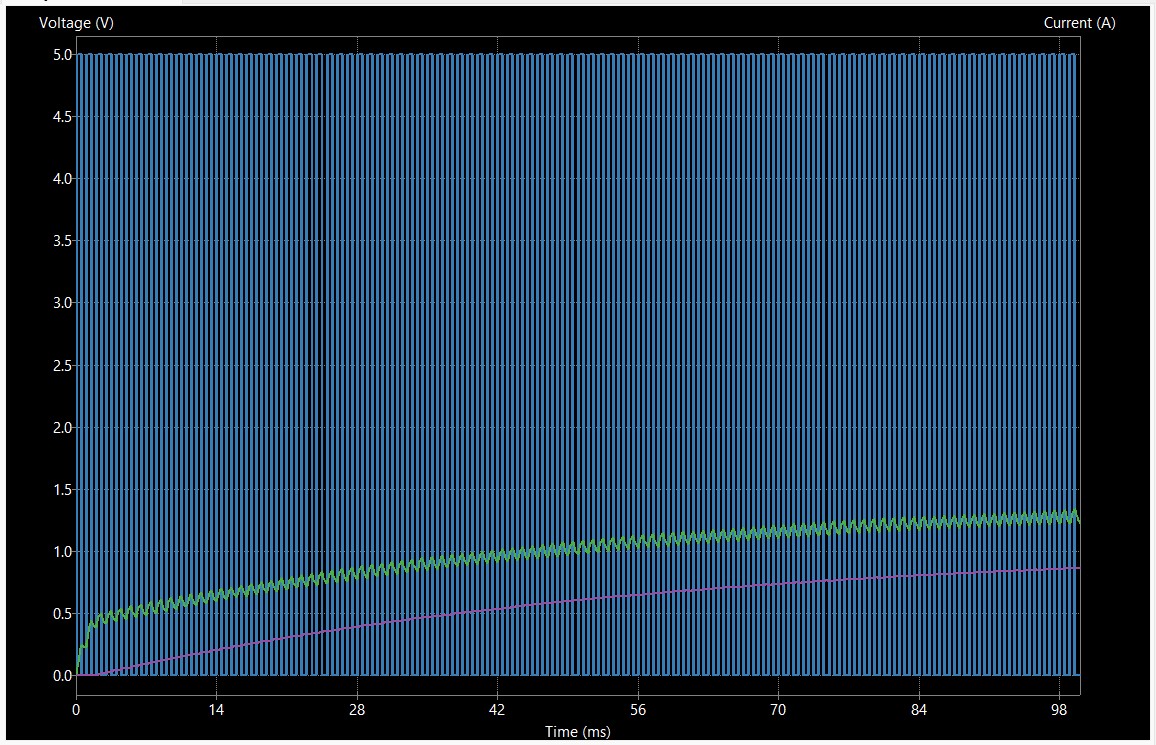Click the Time (ms) axis label

coord(577,732)
